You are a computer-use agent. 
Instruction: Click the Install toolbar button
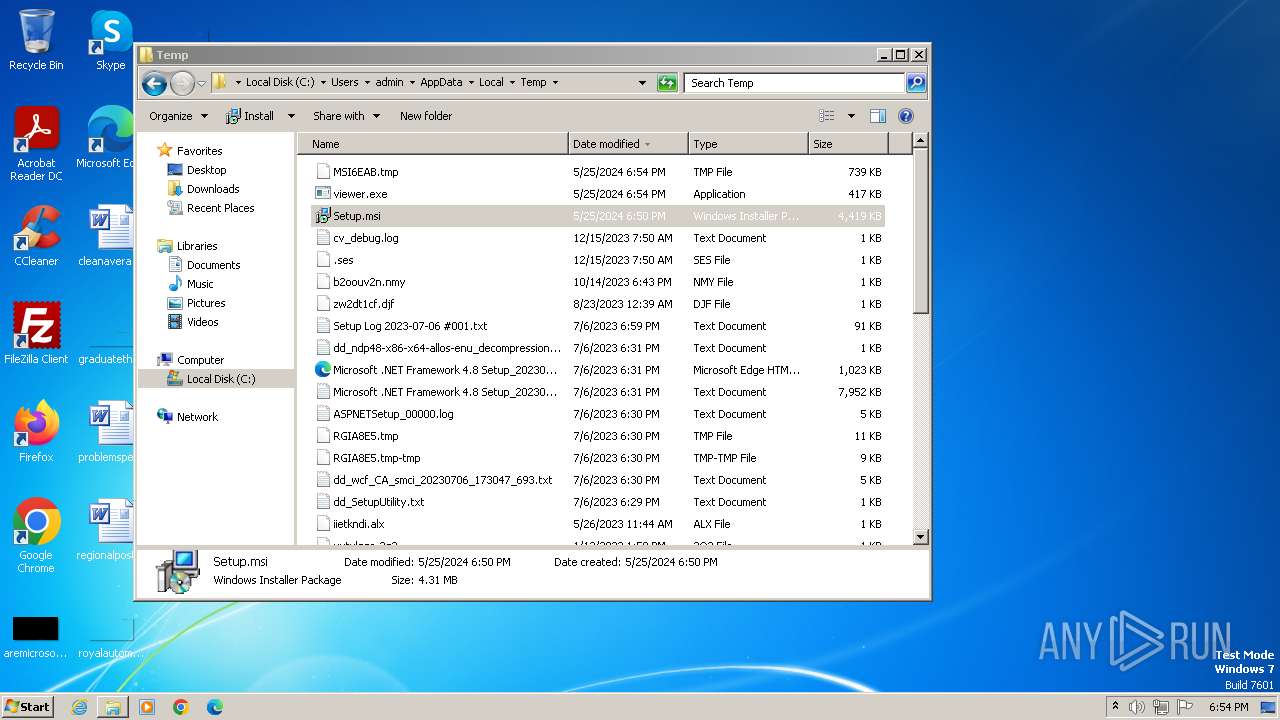(251, 116)
